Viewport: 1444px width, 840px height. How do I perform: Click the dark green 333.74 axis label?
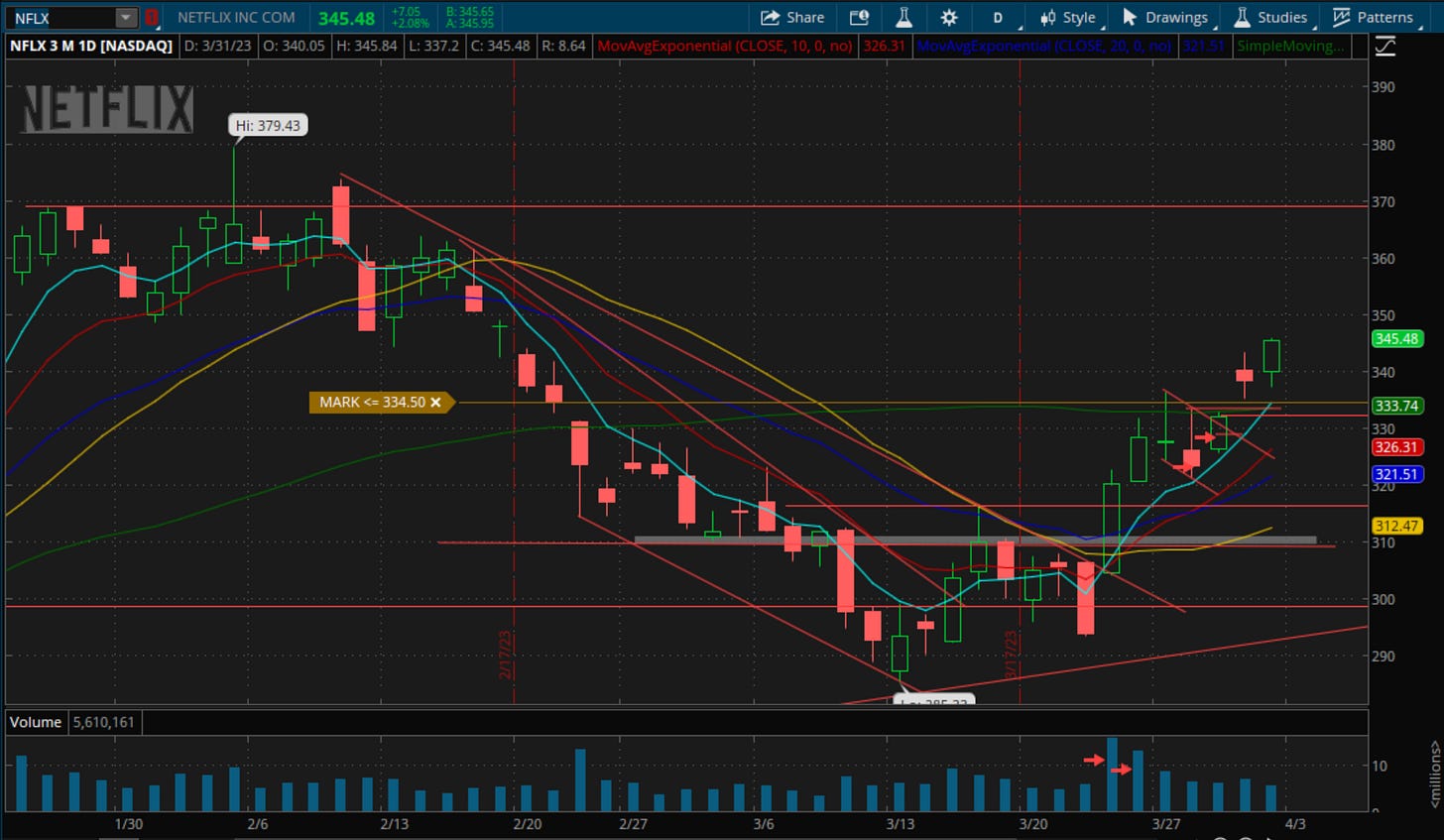coord(1396,406)
